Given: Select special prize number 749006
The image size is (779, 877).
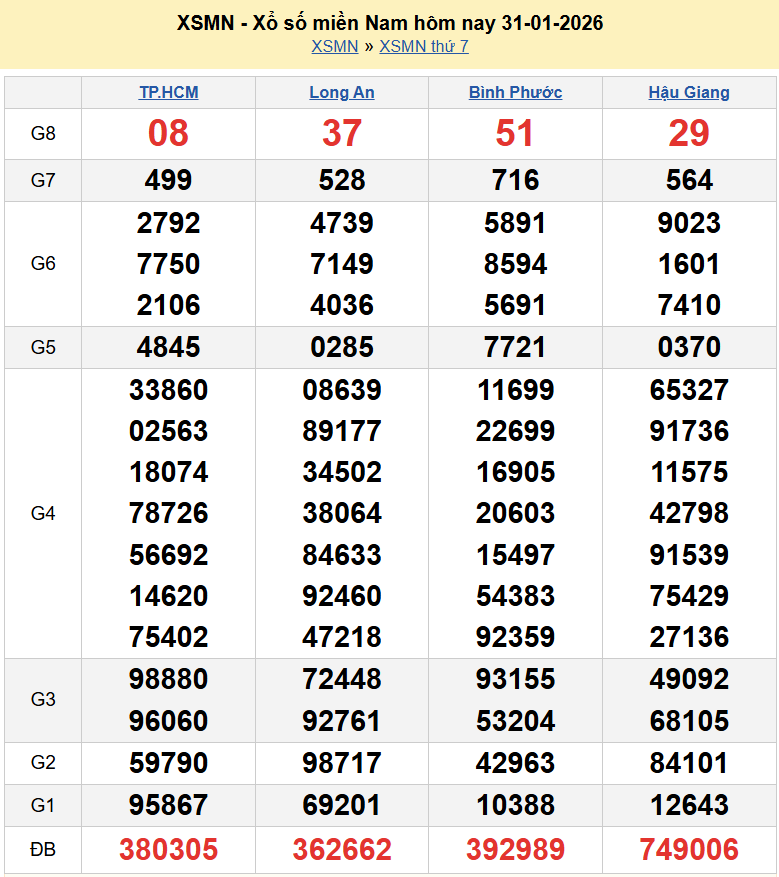Looking at the screenshot, I should [x=689, y=850].
